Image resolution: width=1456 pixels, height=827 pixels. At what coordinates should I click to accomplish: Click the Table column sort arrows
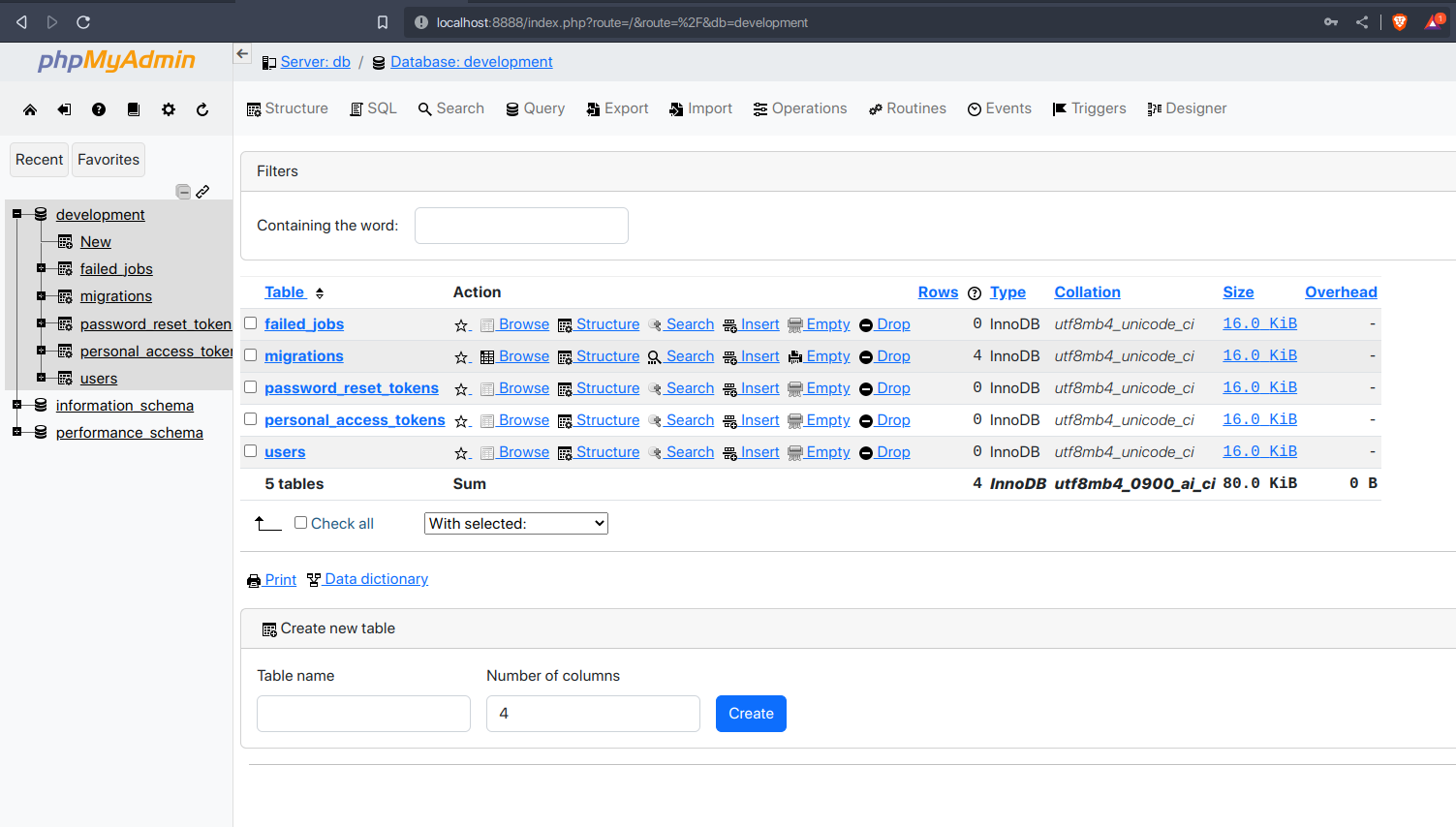(320, 293)
